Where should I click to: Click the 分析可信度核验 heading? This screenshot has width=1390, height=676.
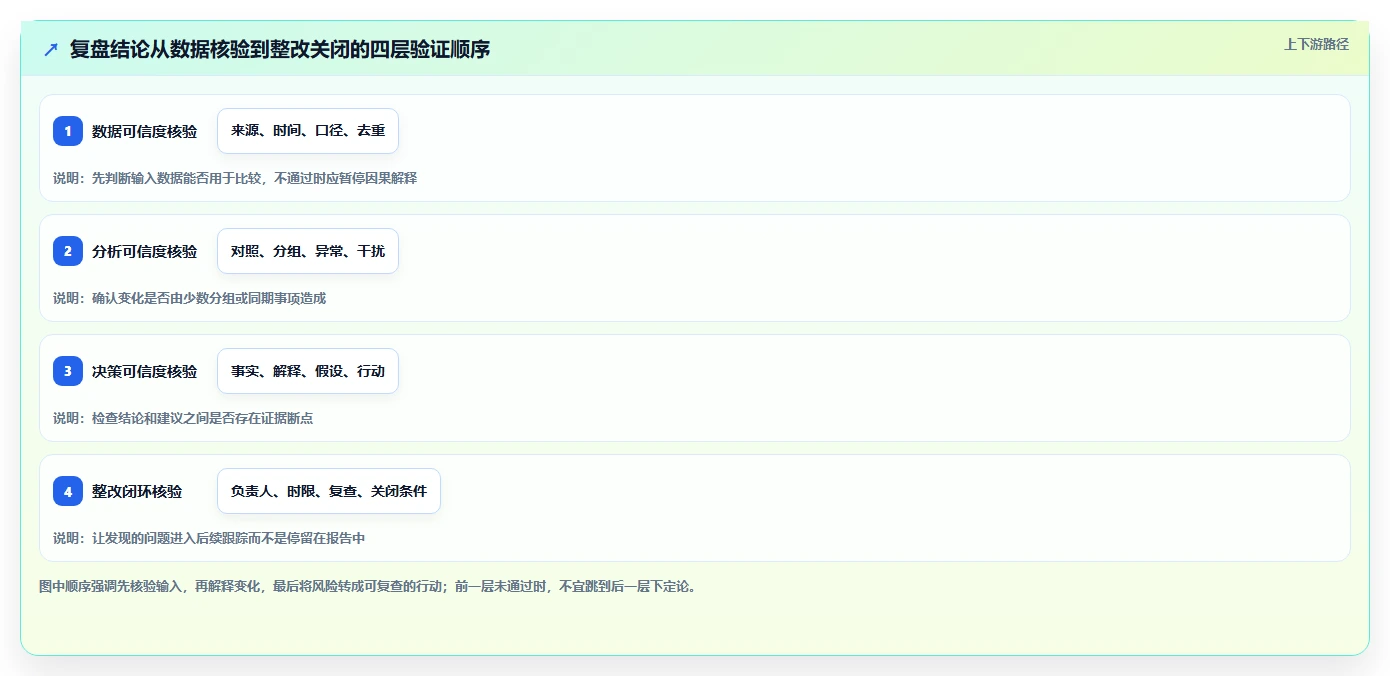(145, 251)
